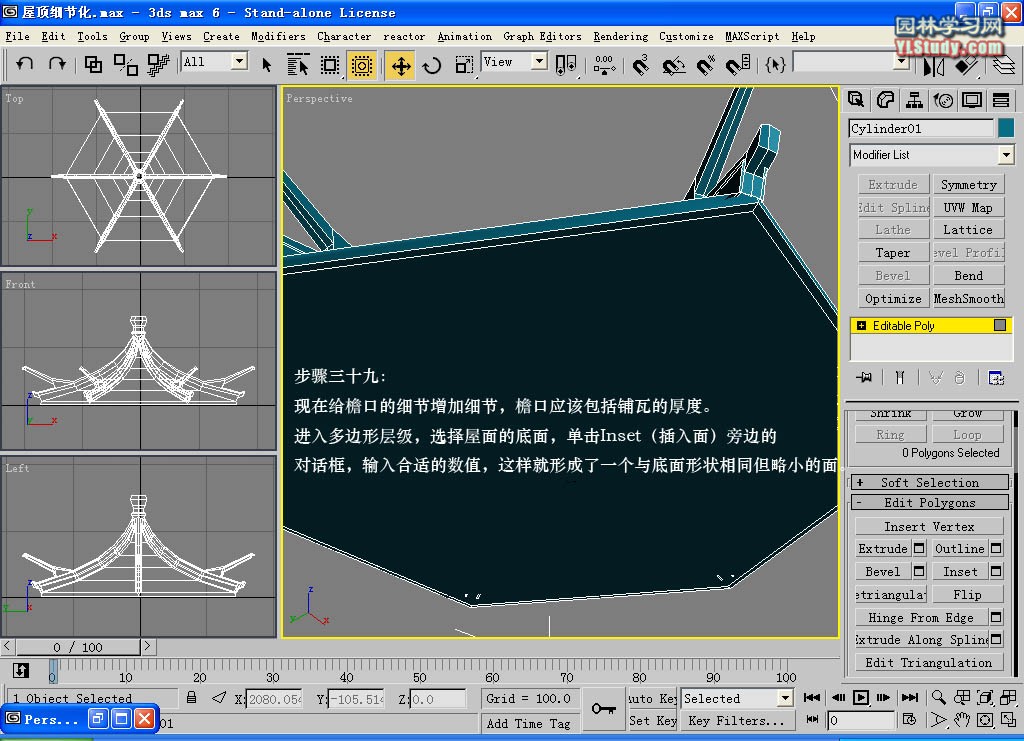Click the Key Filters button
Viewport: 1024px width, 741px height.
pos(736,721)
